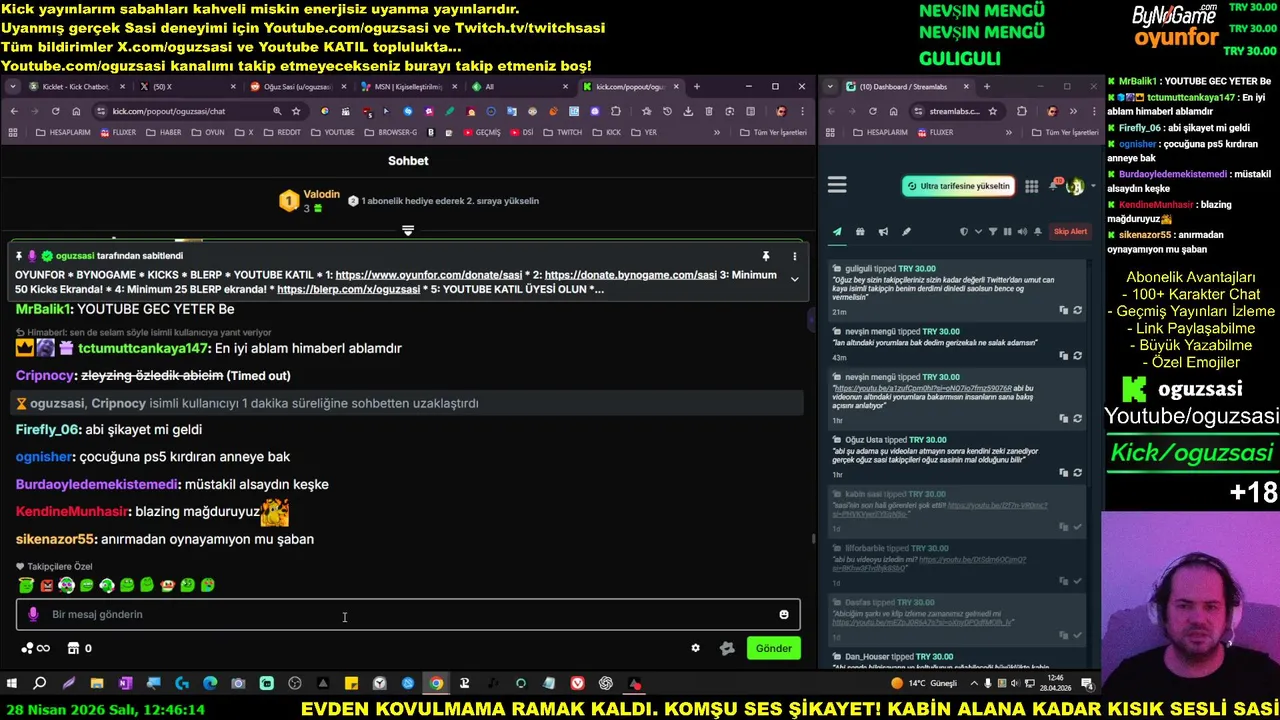Click Ultra tarifesine yükseltin button
This screenshot has height=720, width=1280.
(958, 186)
